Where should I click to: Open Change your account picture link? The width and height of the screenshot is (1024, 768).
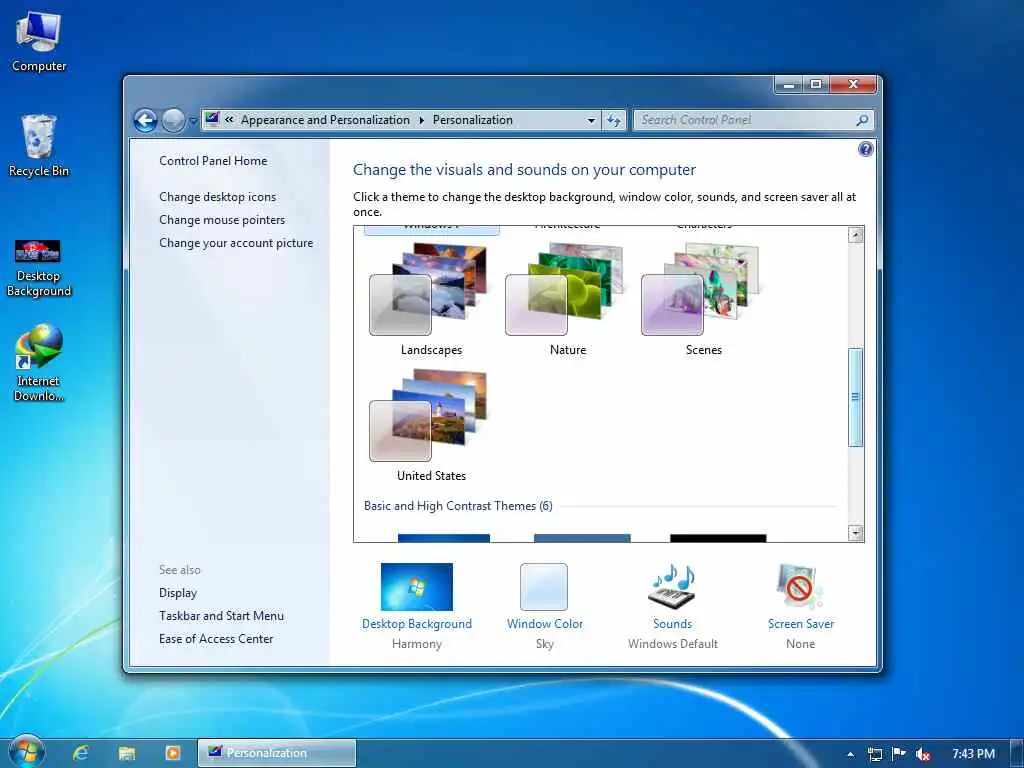236,243
